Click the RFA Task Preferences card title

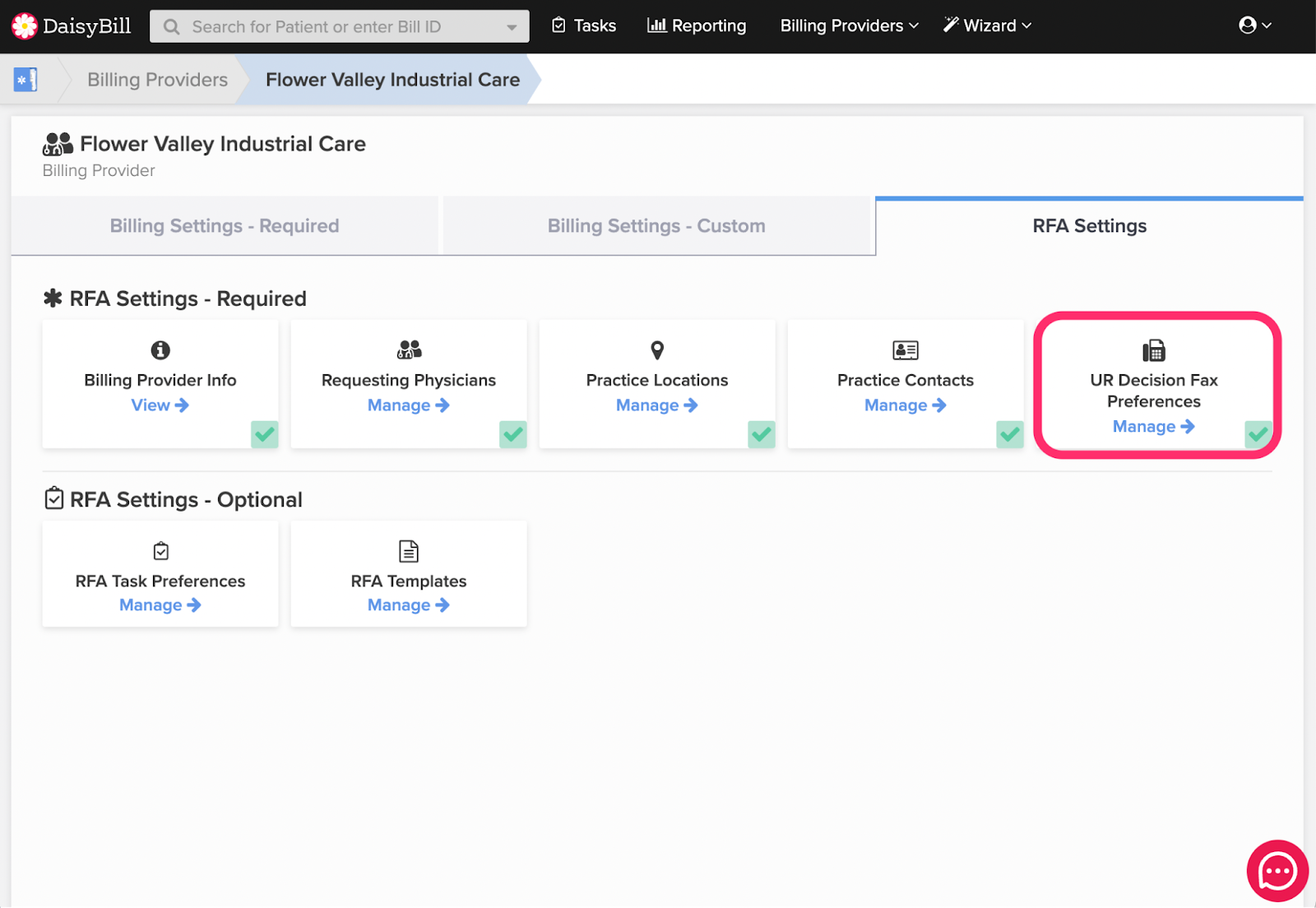point(160,581)
